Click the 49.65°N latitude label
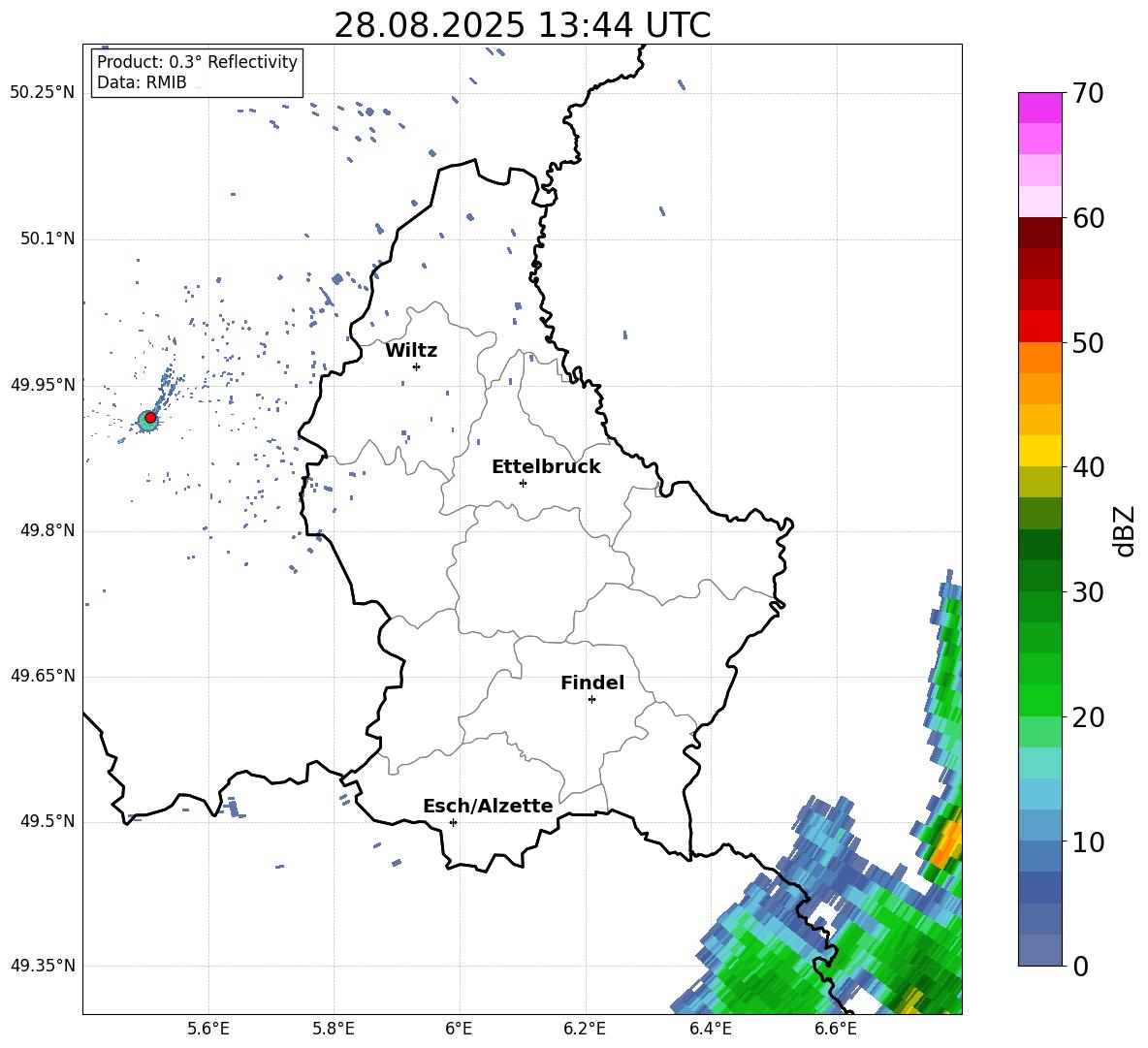 coord(43,676)
